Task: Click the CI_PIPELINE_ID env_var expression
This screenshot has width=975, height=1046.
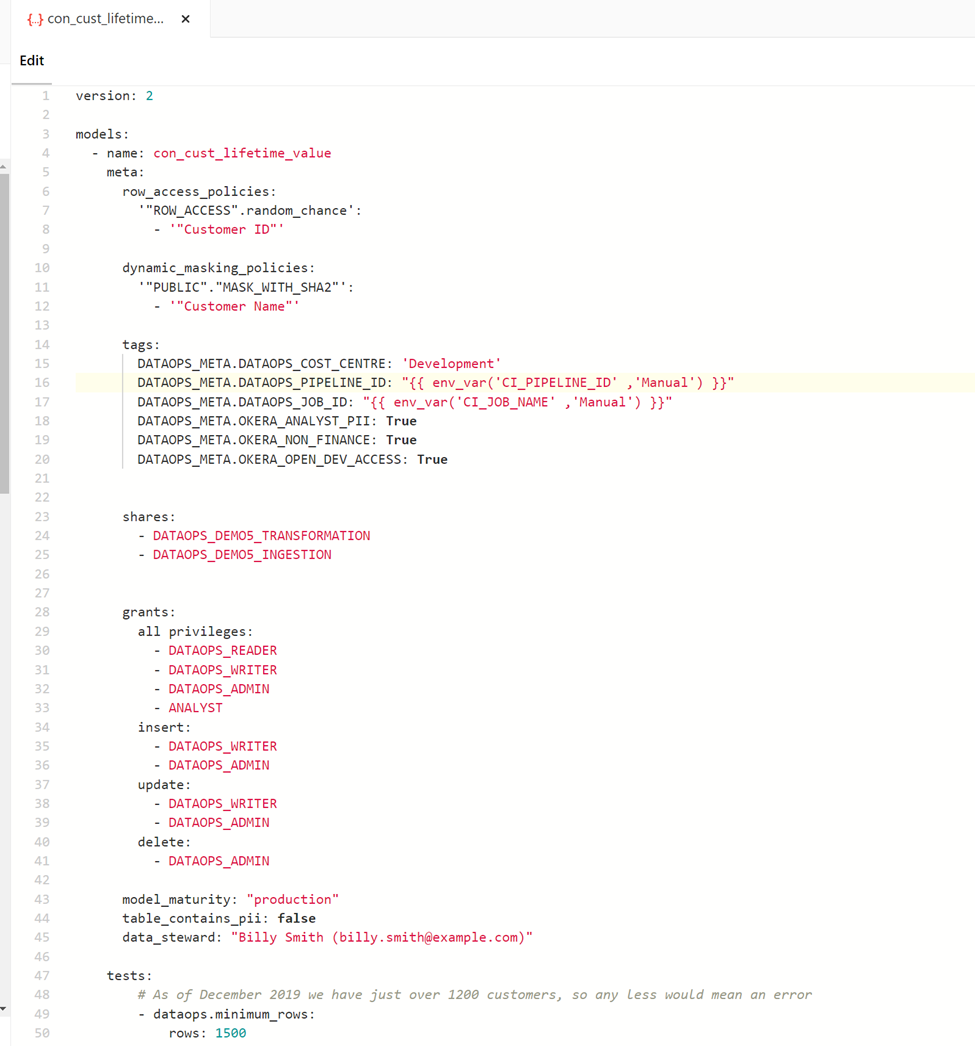Action: coord(568,383)
